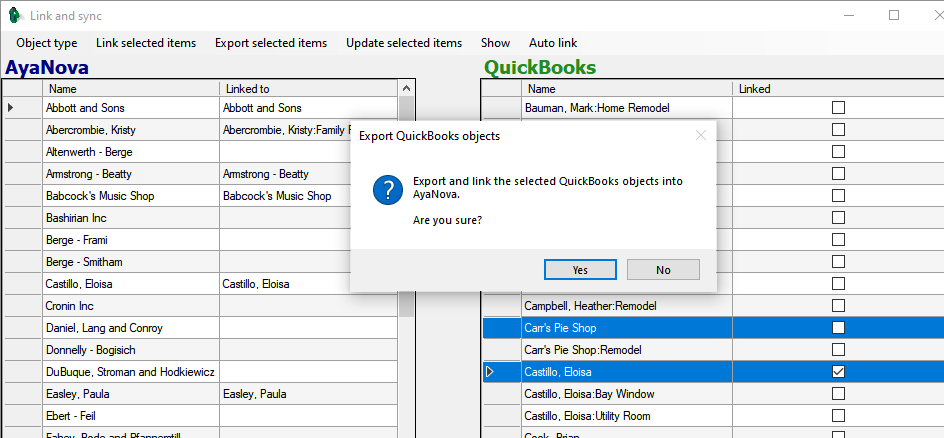Image resolution: width=944 pixels, height=438 pixels.
Task: Select Cronin Inc in the AyaNova list
Action: 131,306
